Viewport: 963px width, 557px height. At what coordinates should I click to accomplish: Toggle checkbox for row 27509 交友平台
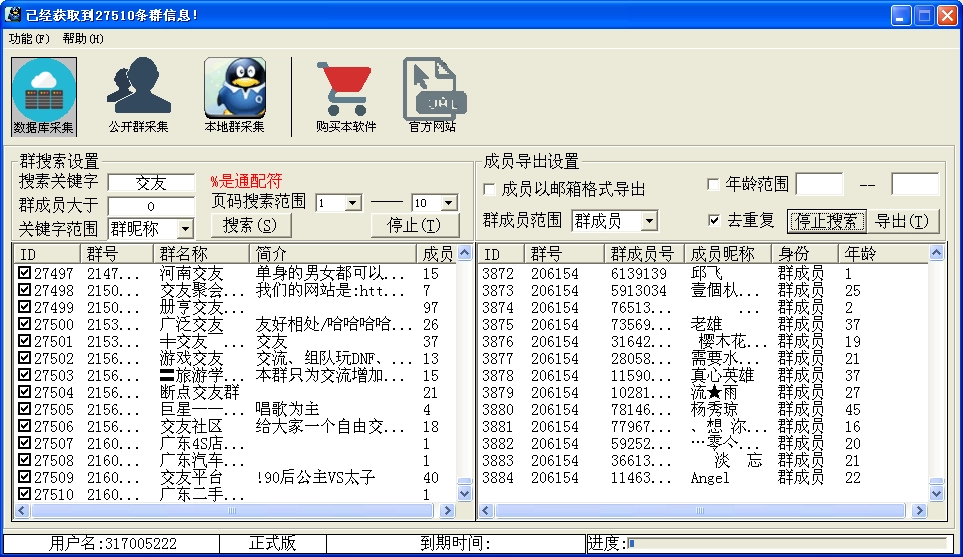coord(25,477)
